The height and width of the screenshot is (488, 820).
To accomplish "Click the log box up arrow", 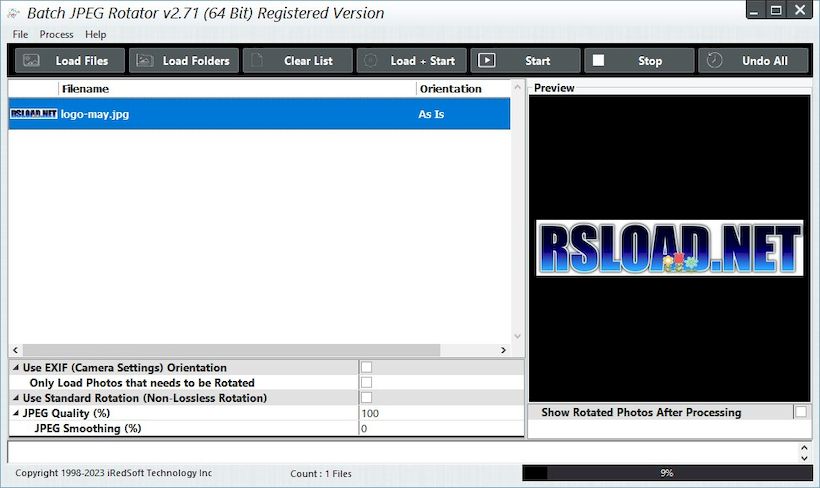I will point(804,448).
